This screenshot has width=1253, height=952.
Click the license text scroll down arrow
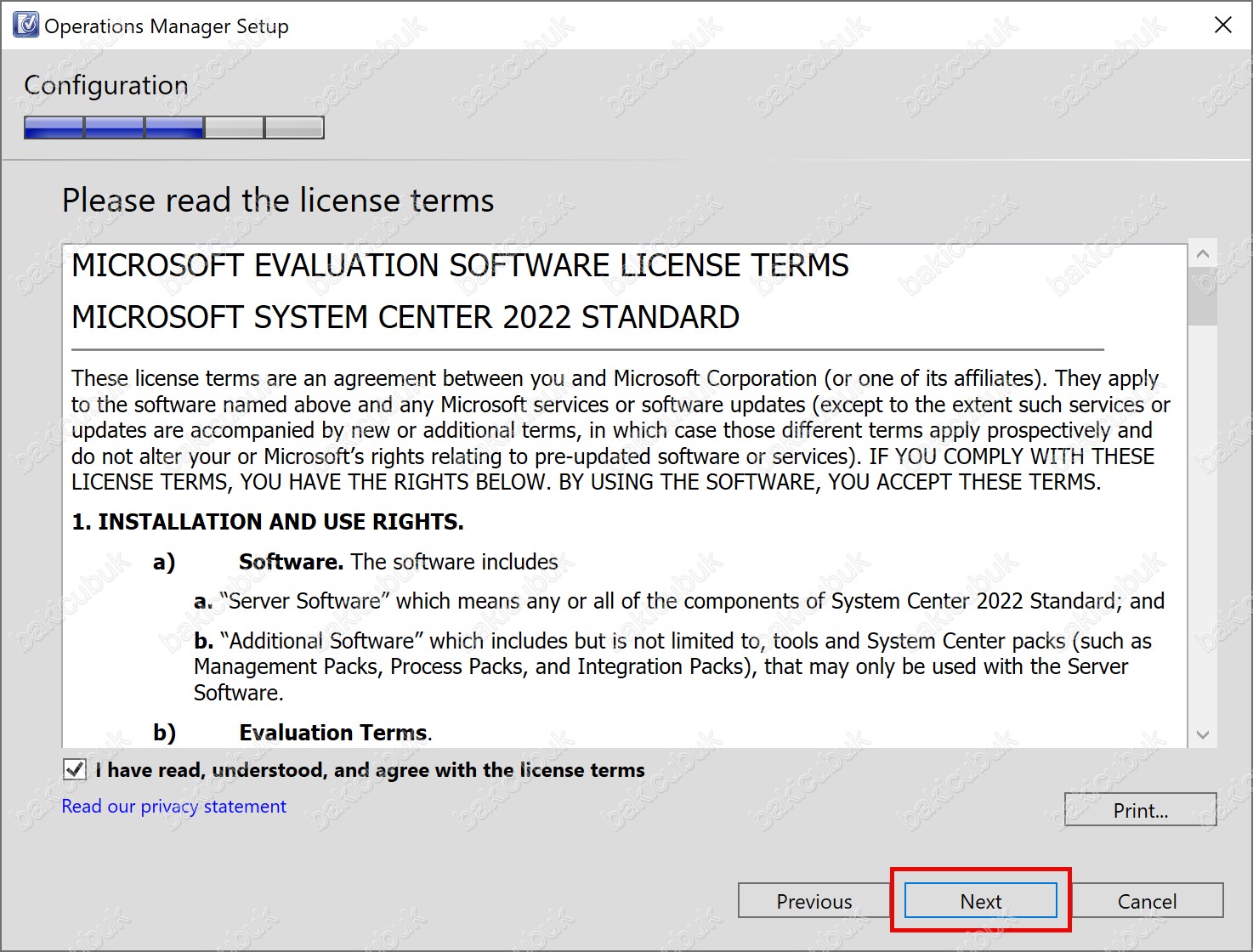[x=1202, y=735]
